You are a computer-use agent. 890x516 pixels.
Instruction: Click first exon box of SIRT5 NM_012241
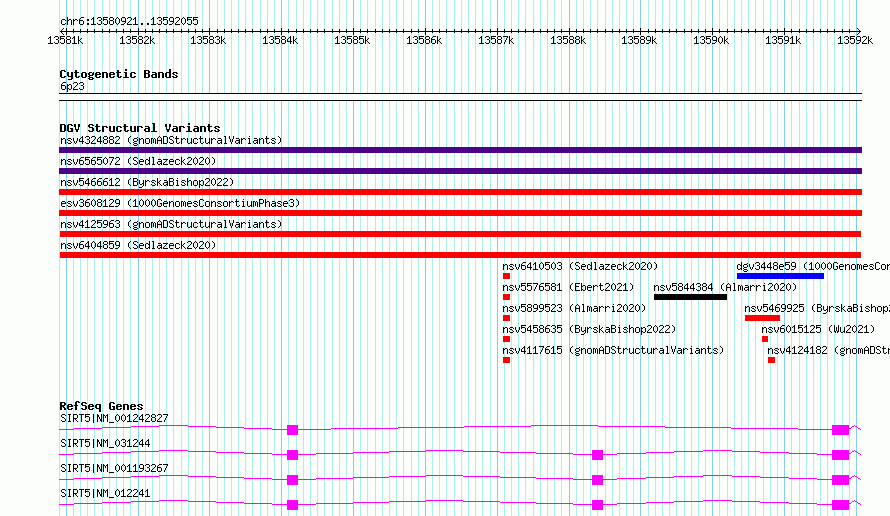coord(292,505)
